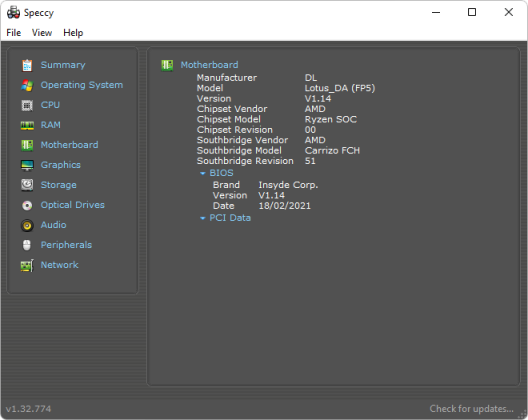Select the RAM memory stick icon
The height and width of the screenshot is (420, 528).
(27, 125)
